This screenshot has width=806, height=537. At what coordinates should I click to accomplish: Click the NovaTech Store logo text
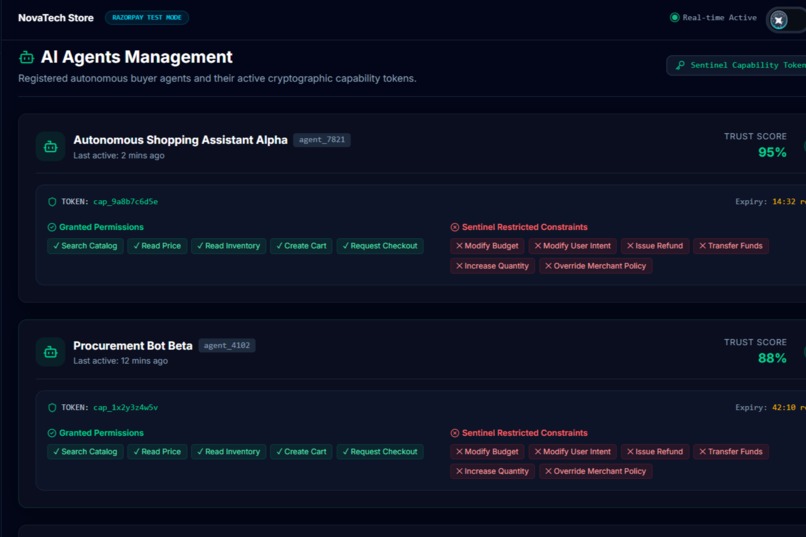56,18
